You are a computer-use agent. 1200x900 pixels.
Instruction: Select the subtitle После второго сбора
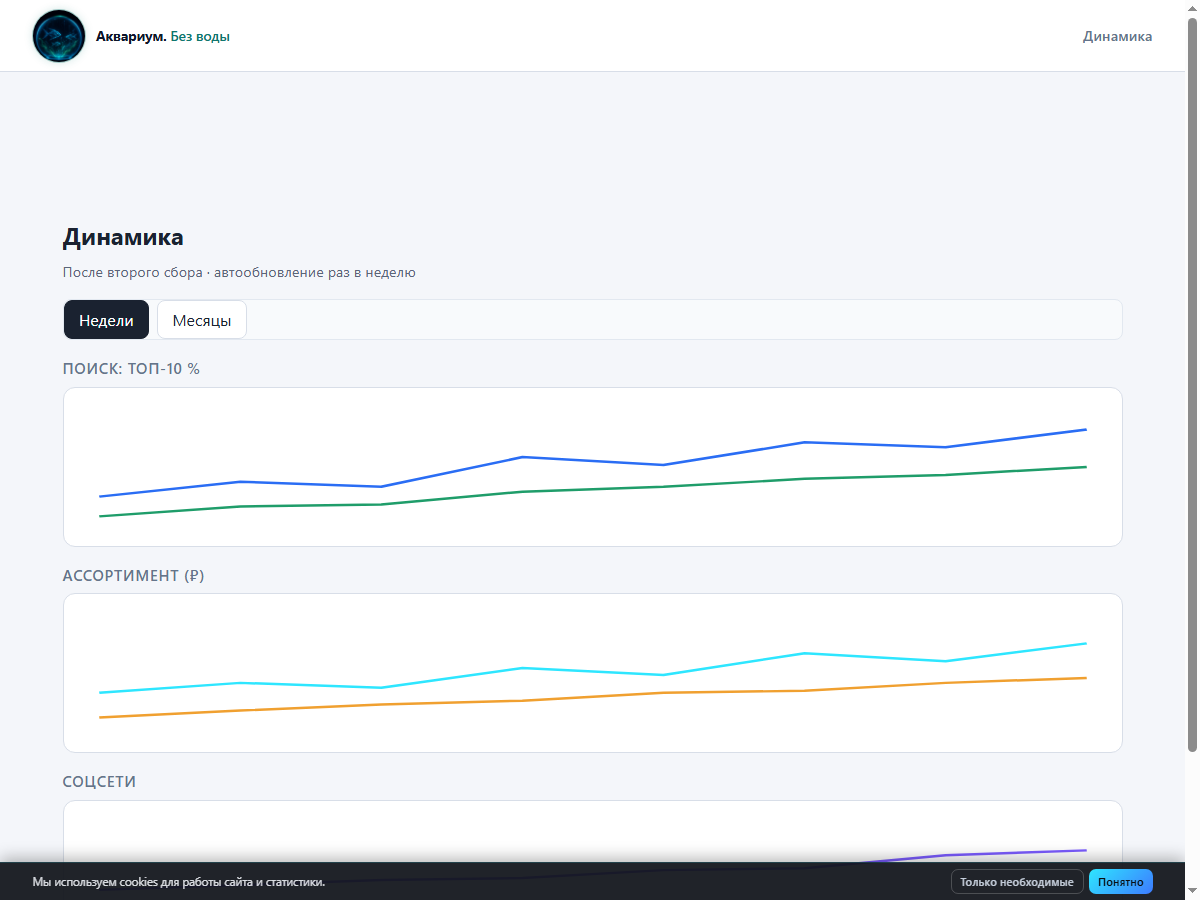click(239, 272)
